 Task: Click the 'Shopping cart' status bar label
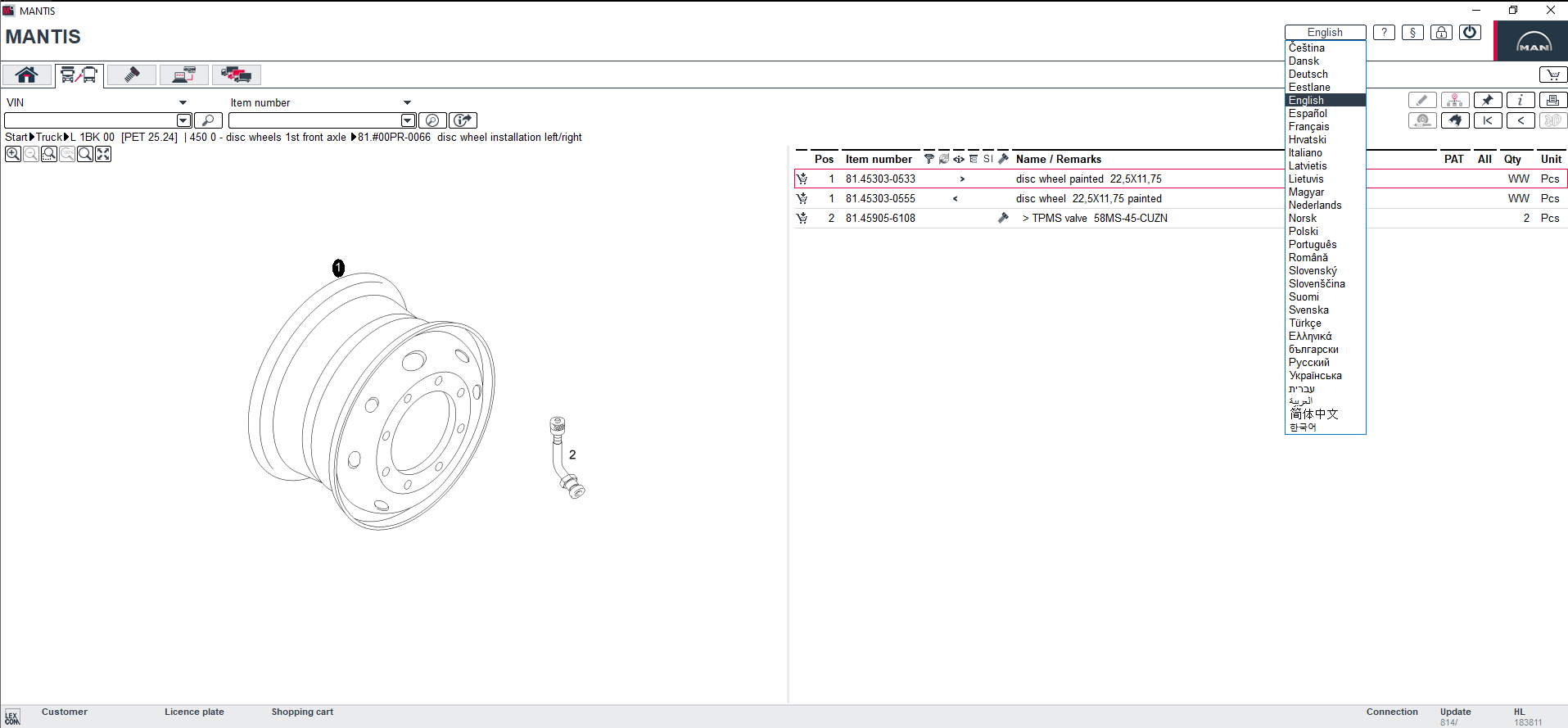pyautogui.click(x=302, y=712)
